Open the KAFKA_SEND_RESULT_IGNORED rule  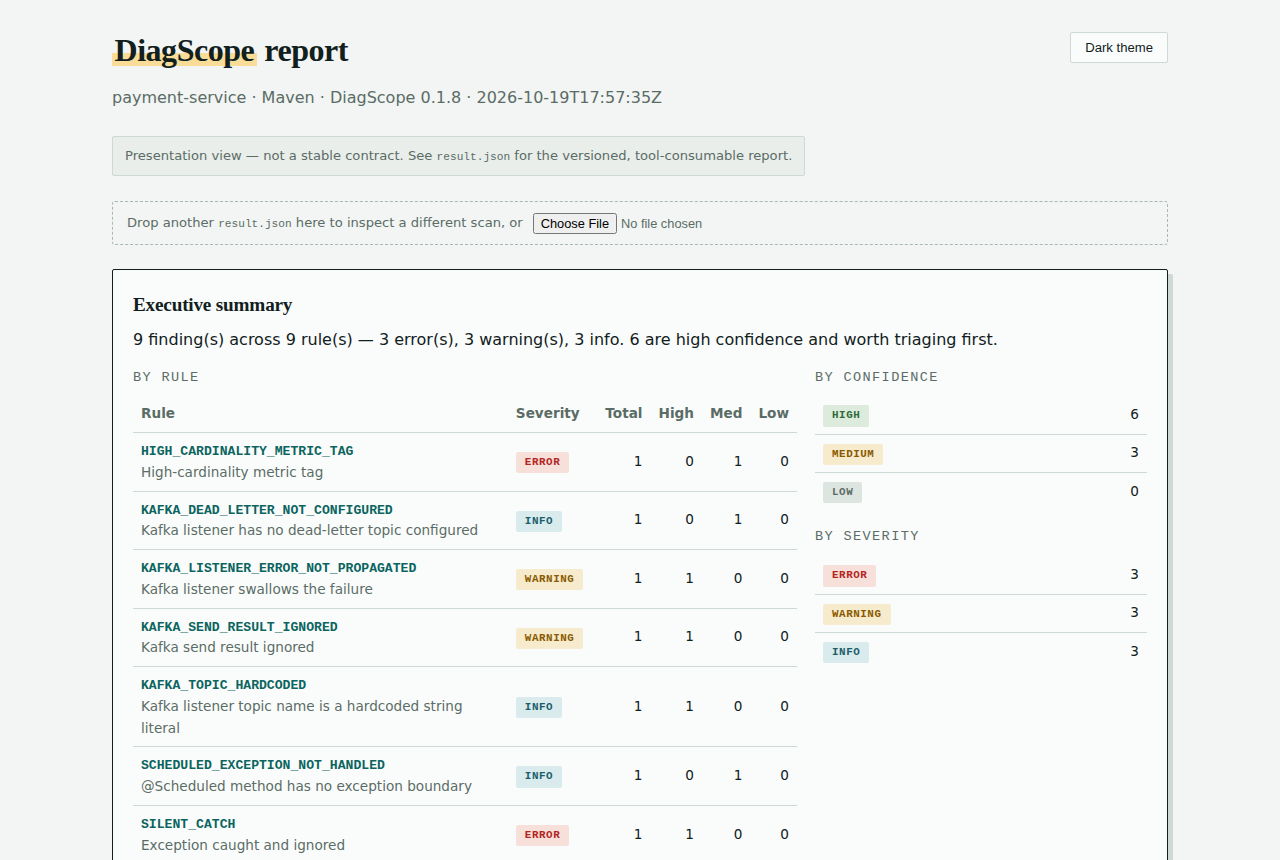[239, 627]
